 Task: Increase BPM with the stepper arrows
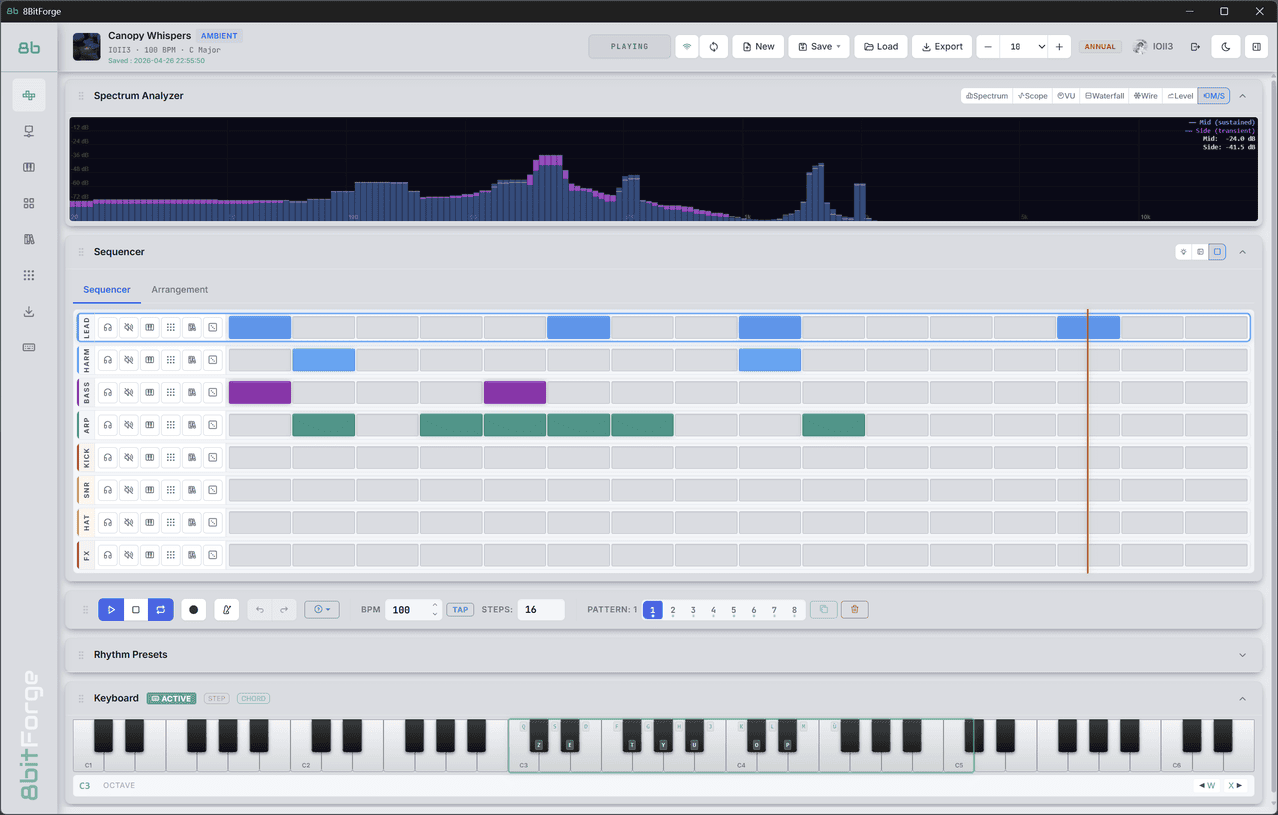(x=435, y=604)
